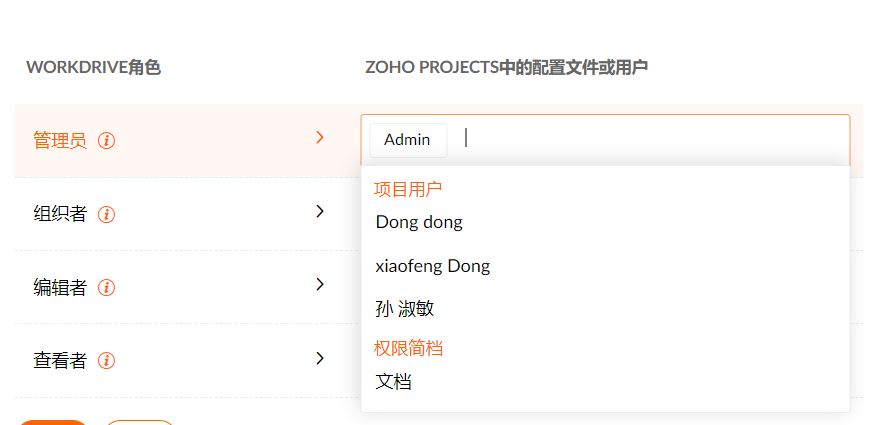Pick 孙 淑敏 from project users
Viewport: 891px width, 425px height.
point(405,309)
